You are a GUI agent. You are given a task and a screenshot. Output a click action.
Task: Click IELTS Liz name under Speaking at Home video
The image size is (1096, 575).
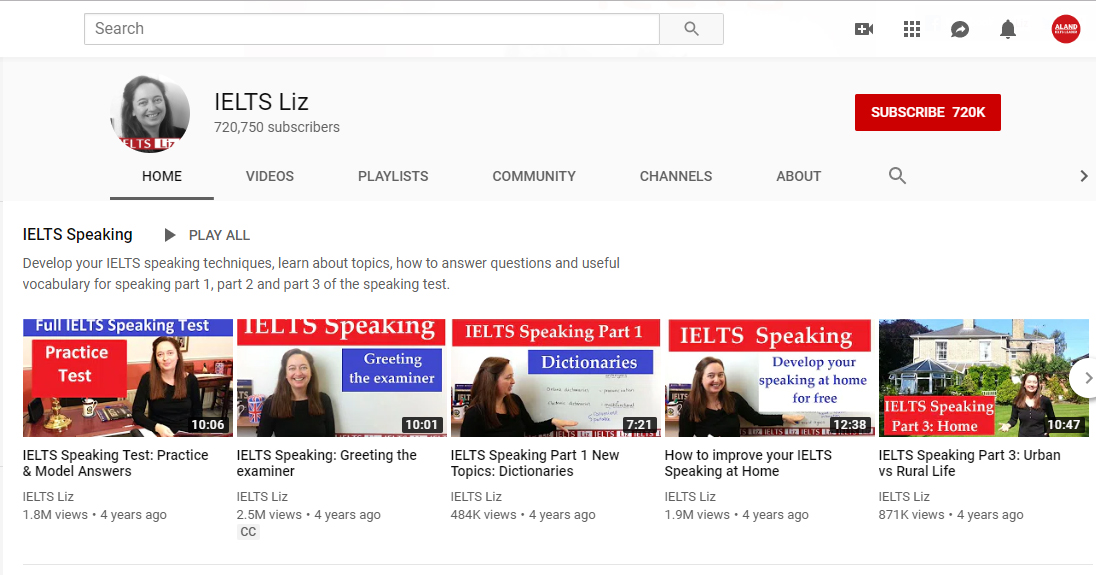click(690, 497)
